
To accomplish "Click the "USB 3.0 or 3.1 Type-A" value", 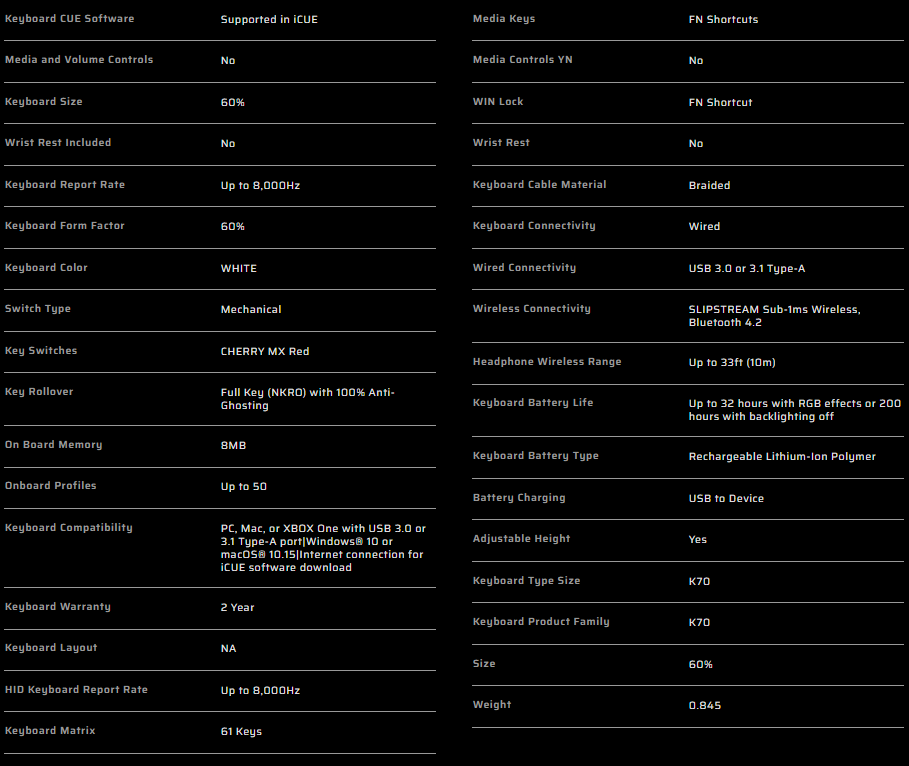I will [x=746, y=268].
